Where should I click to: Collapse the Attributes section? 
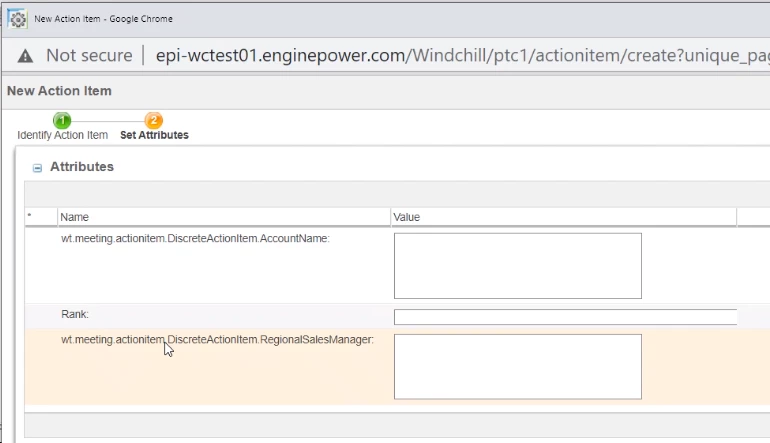pos(37,168)
